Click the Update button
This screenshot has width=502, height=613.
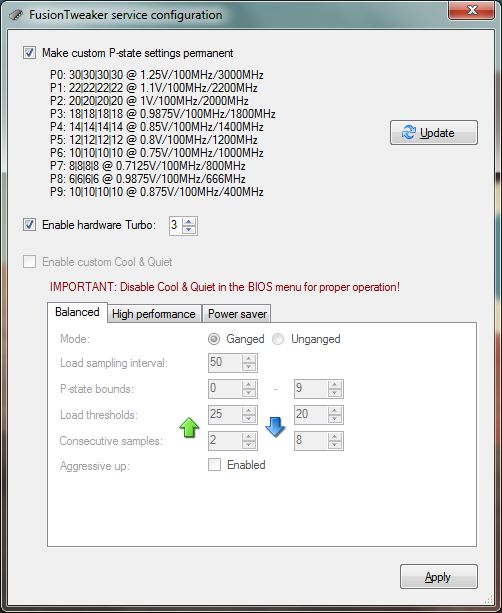pos(434,133)
